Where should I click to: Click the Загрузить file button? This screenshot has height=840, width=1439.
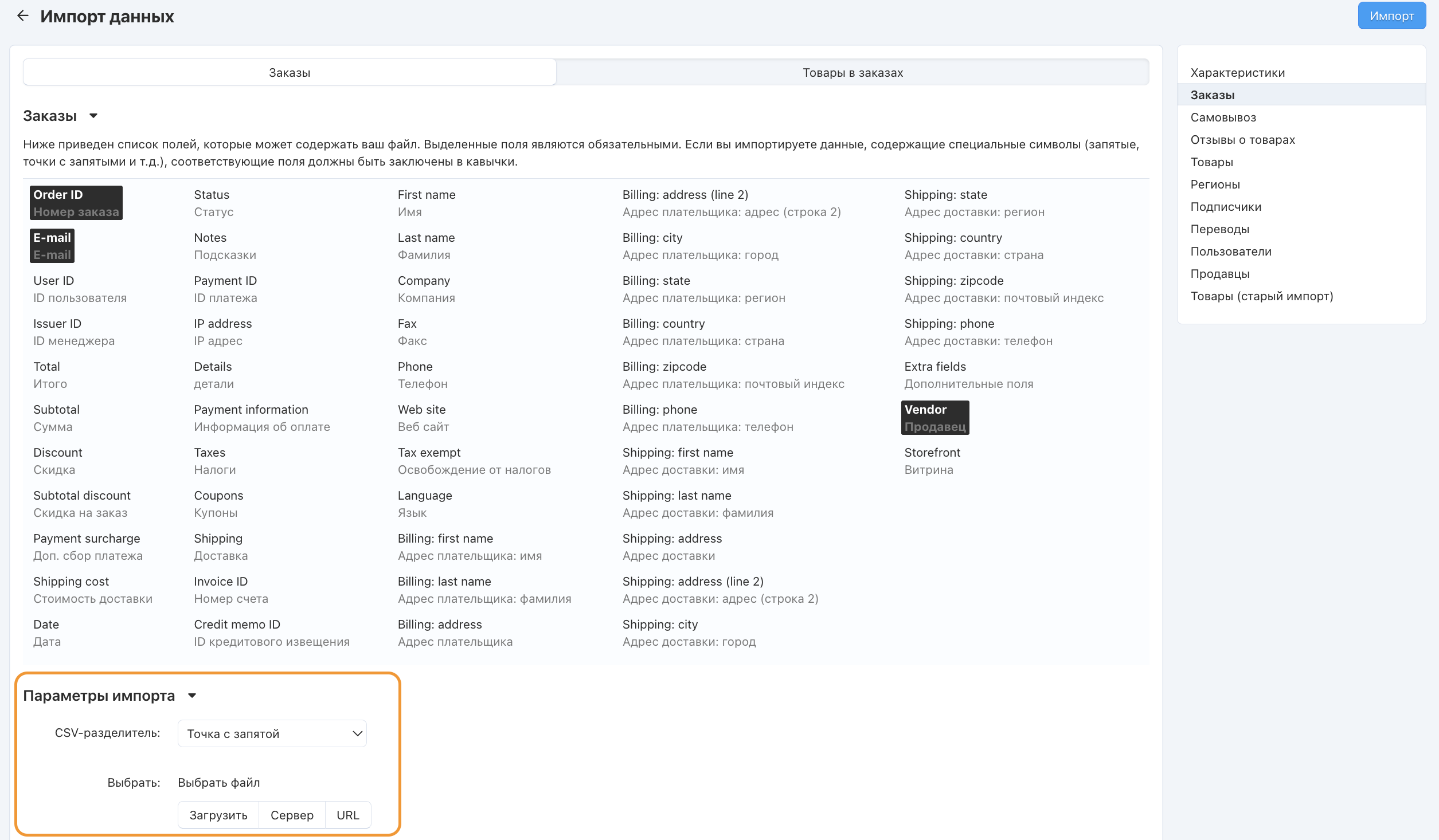pos(218,815)
